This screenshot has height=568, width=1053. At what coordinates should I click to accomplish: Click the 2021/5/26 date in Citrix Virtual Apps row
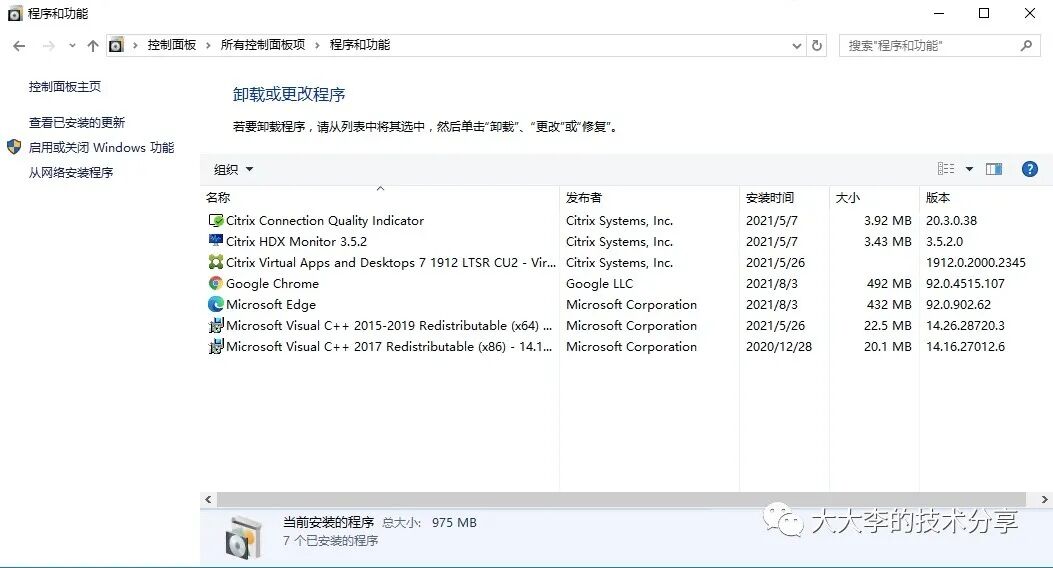775,263
